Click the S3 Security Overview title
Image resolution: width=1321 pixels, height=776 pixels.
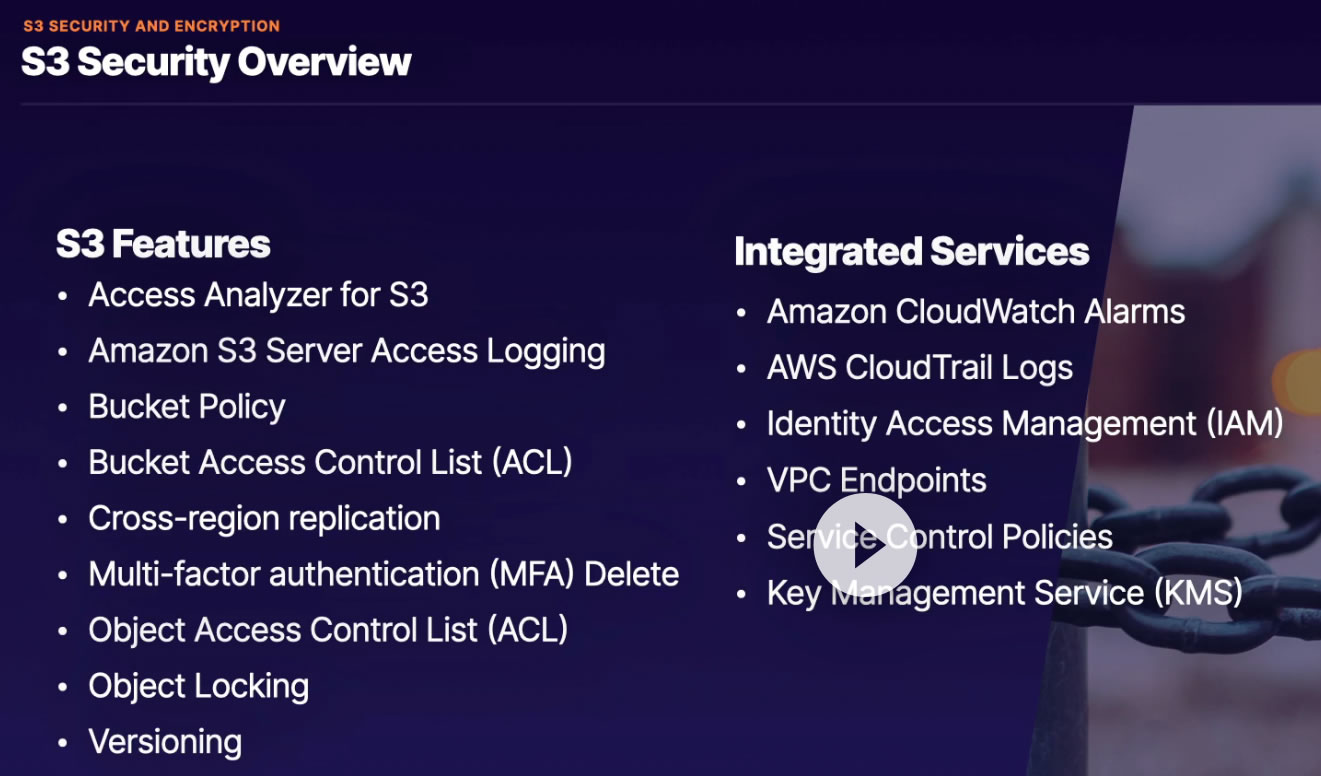[216, 62]
